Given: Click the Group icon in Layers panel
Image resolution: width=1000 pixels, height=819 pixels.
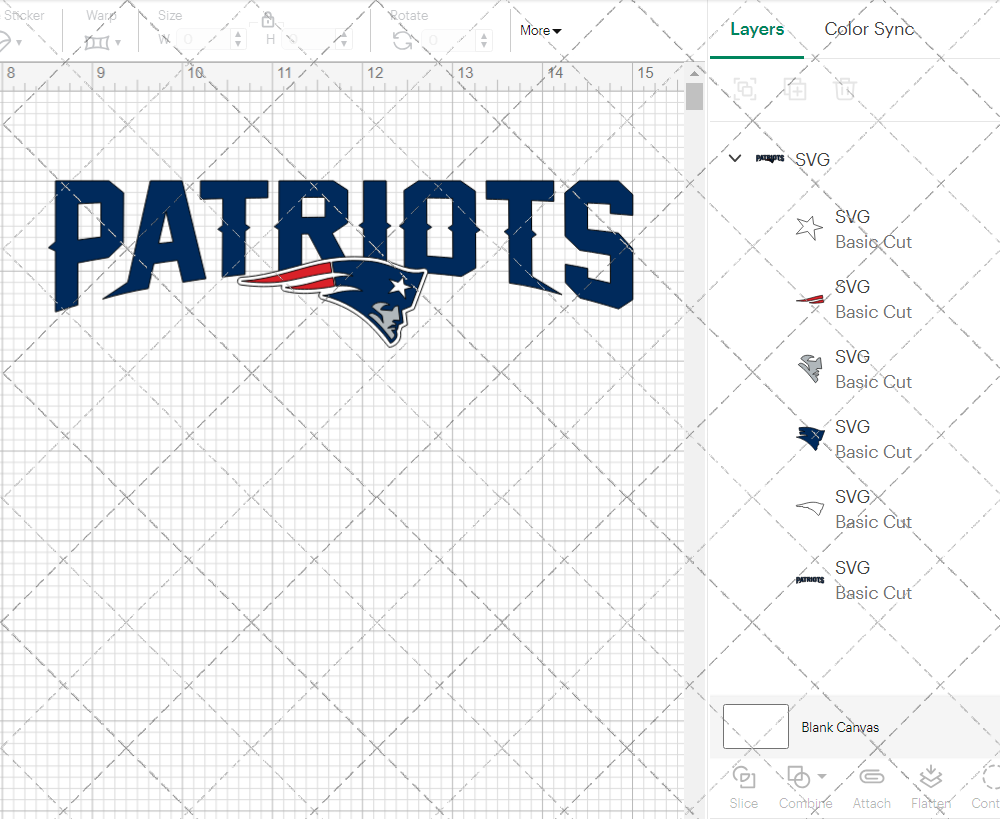Looking at the screenshot, I should click(745, 89).
